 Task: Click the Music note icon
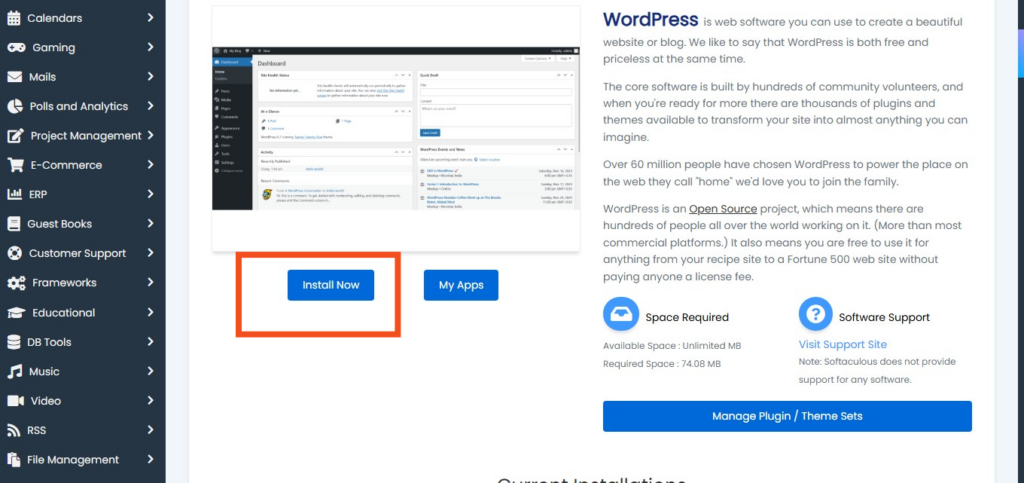(14, 371)
